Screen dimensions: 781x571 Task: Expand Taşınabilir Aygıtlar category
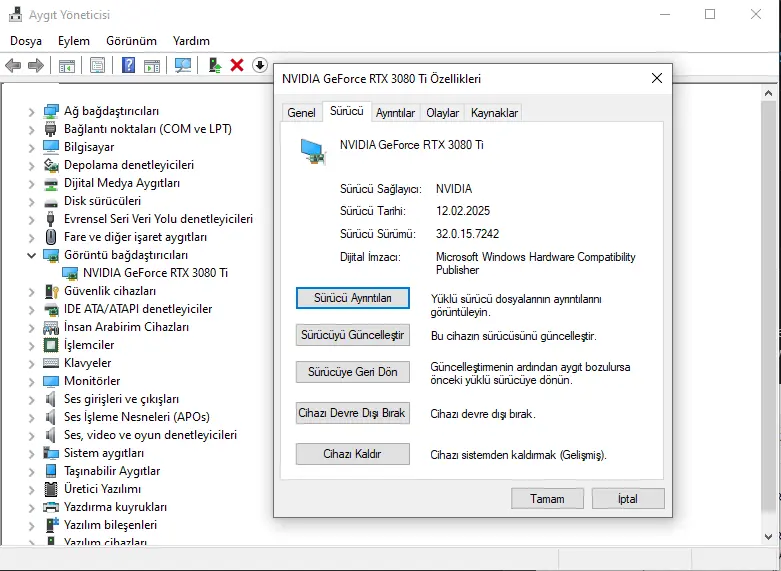31,472
